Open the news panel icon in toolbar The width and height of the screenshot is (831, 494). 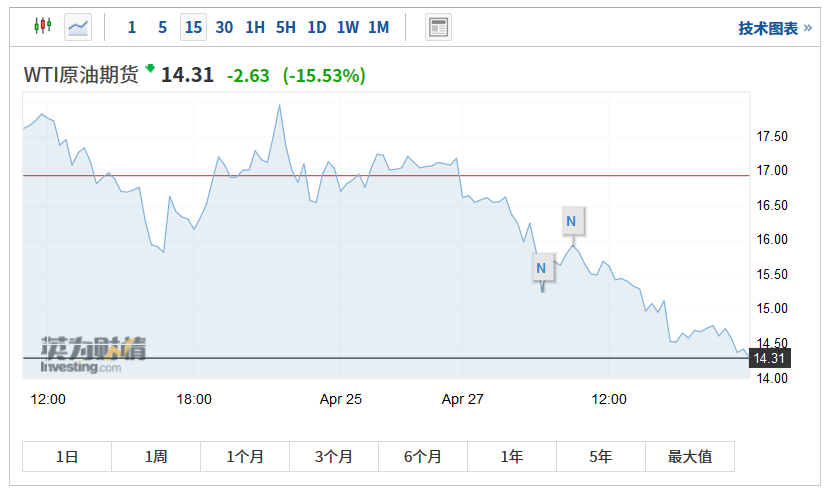pyautogui.click(x=438, y=27)
